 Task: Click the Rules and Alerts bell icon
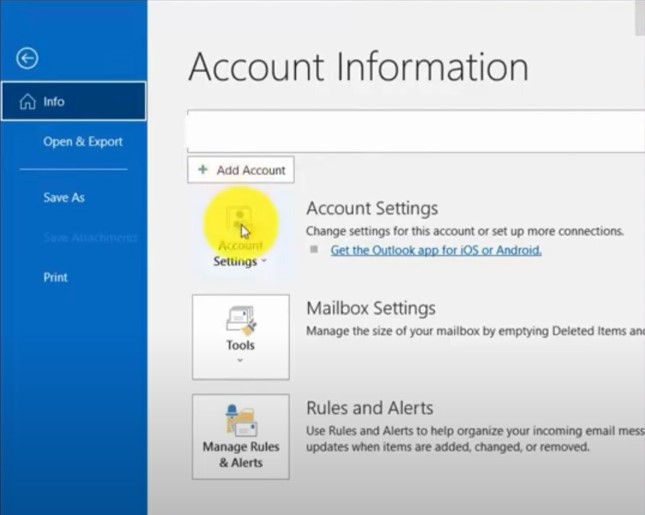coord(241,420)
